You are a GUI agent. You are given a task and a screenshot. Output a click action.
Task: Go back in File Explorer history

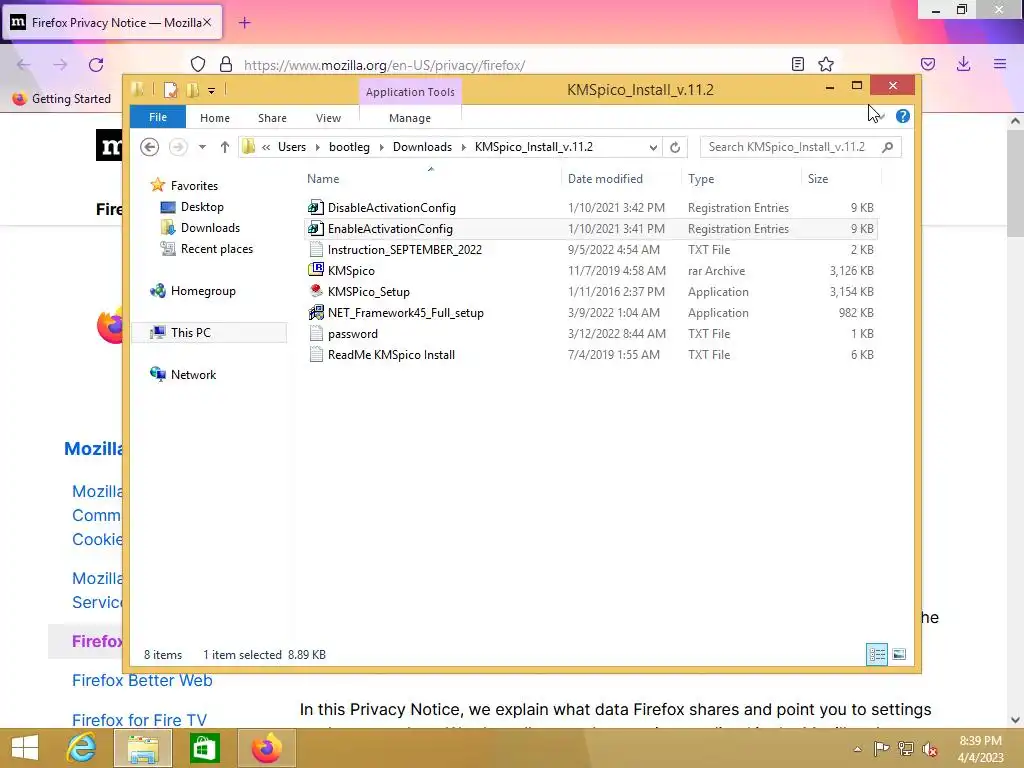(x=150, y=147)
